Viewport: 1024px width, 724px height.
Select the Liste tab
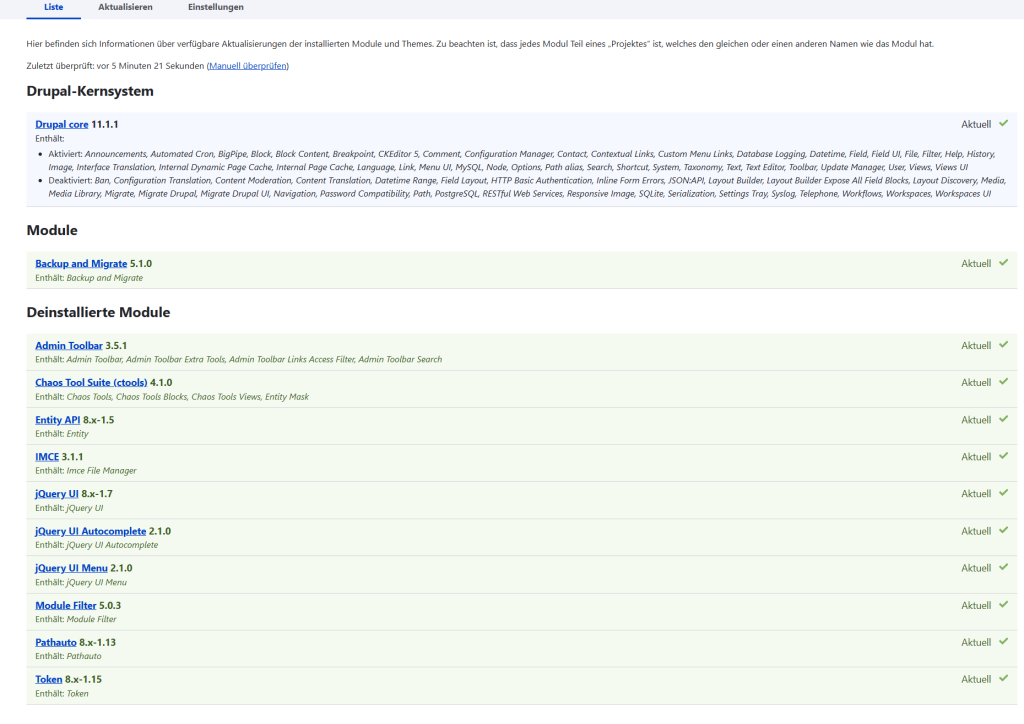click(x=54, y=7)
